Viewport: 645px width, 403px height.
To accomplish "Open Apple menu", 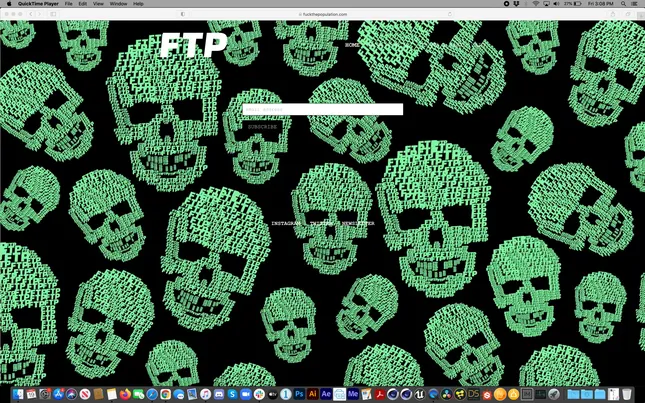I will click(9, 4).
